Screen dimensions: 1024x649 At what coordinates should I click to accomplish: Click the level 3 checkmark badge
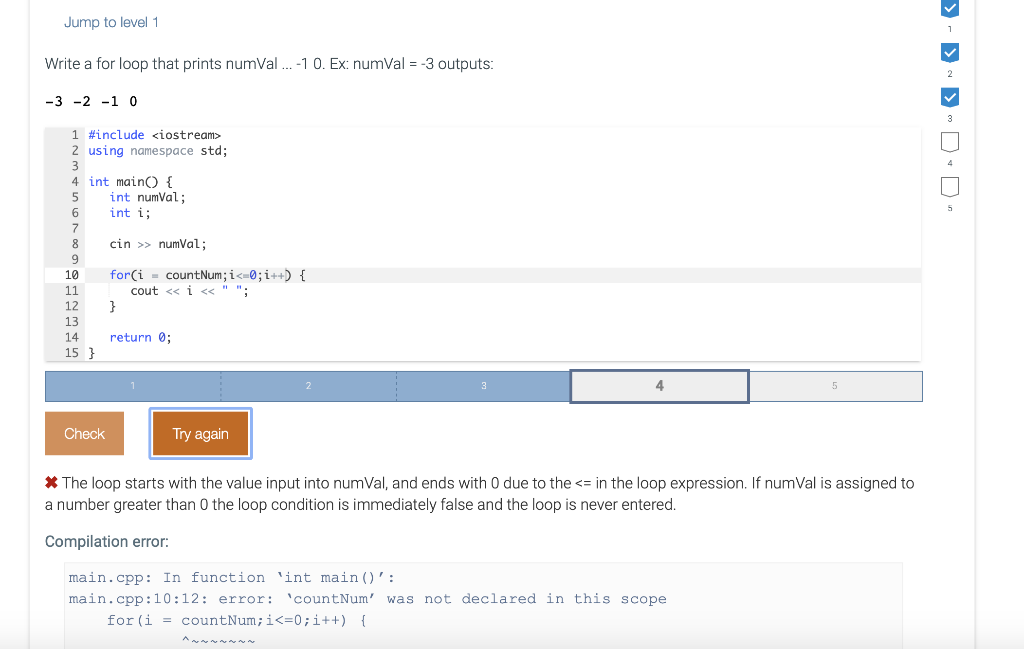pyautogui.click(x=950, y=96)
